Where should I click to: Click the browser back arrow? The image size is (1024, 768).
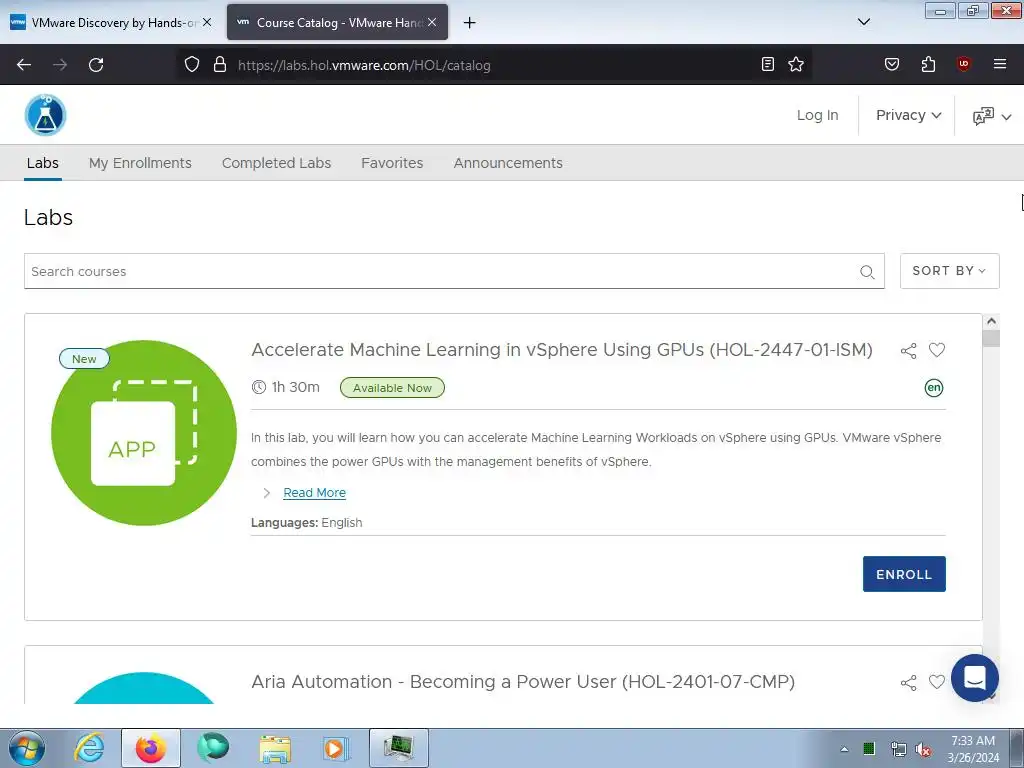pyautogui.click(x=24, y=65)
